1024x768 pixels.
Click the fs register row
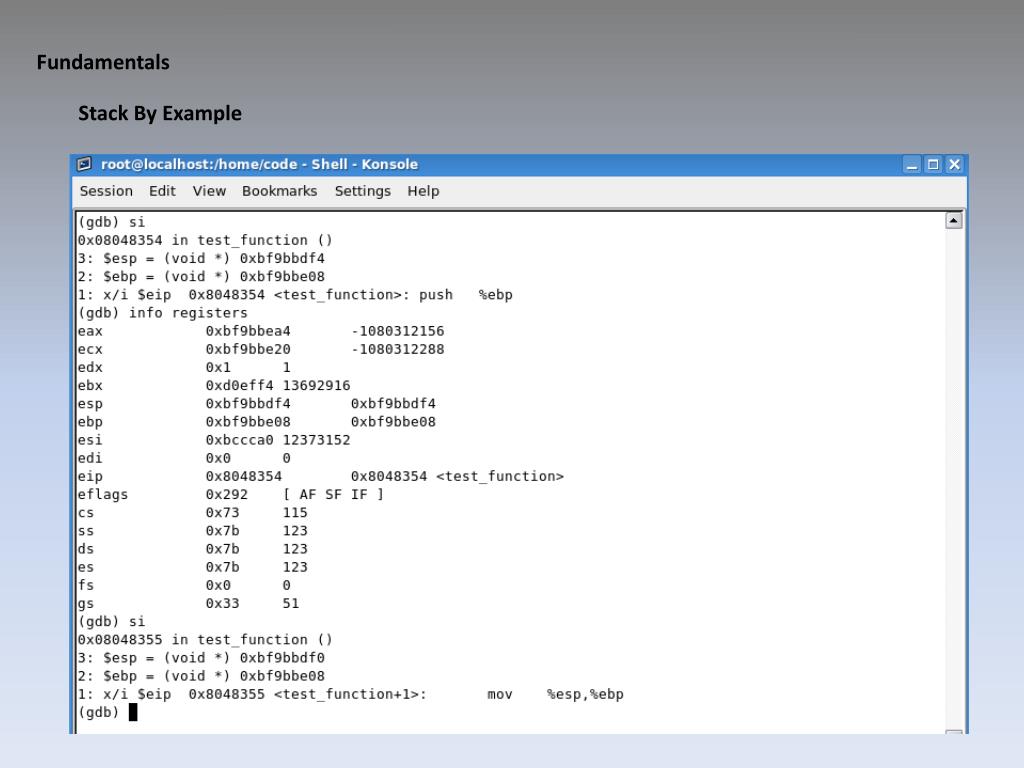click(x=184, y=586)
